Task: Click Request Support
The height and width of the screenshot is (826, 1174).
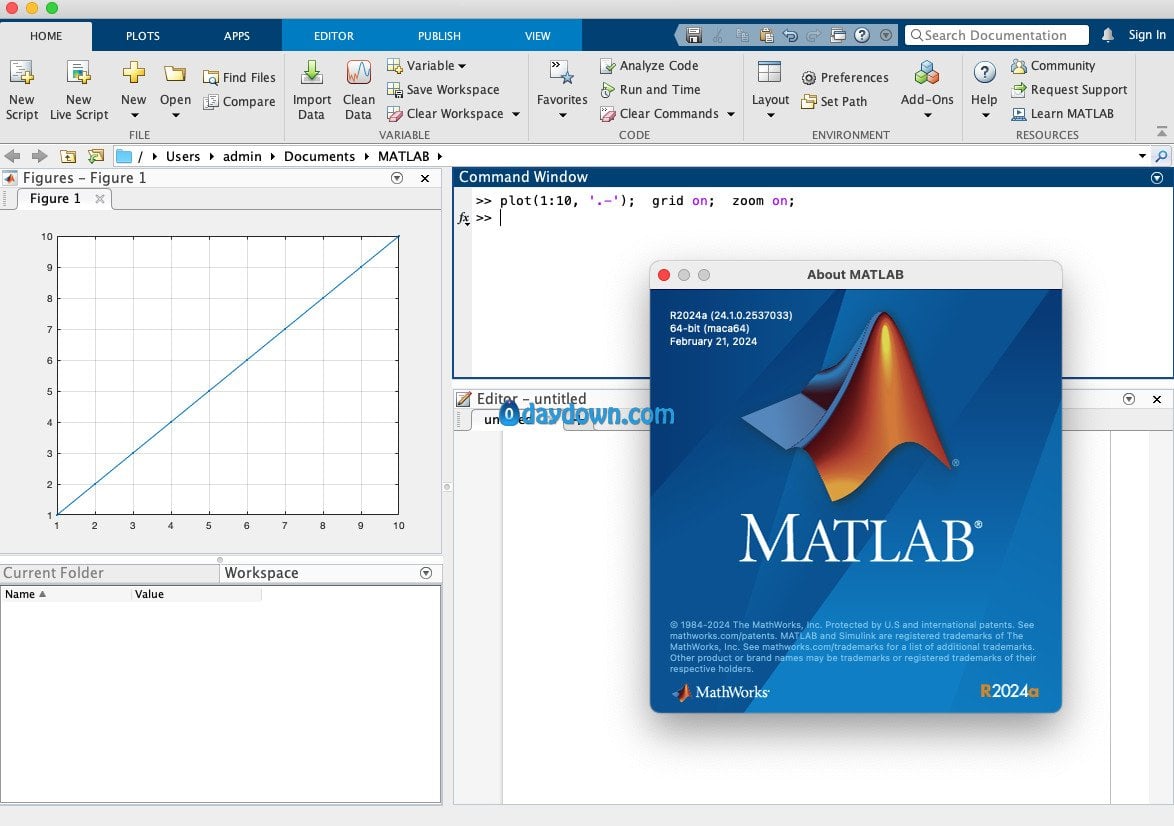Action: (x=1068, y=89)
